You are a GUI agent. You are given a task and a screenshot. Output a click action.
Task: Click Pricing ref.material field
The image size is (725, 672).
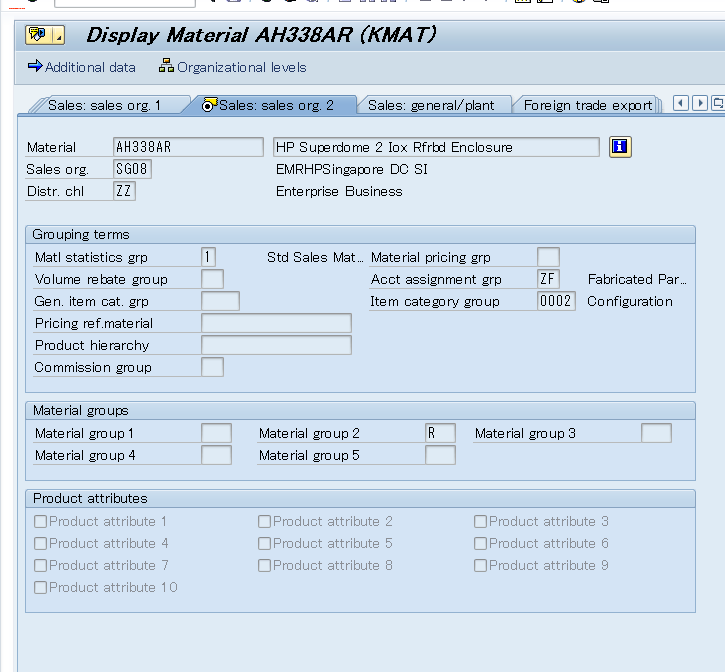click(276, 323)
